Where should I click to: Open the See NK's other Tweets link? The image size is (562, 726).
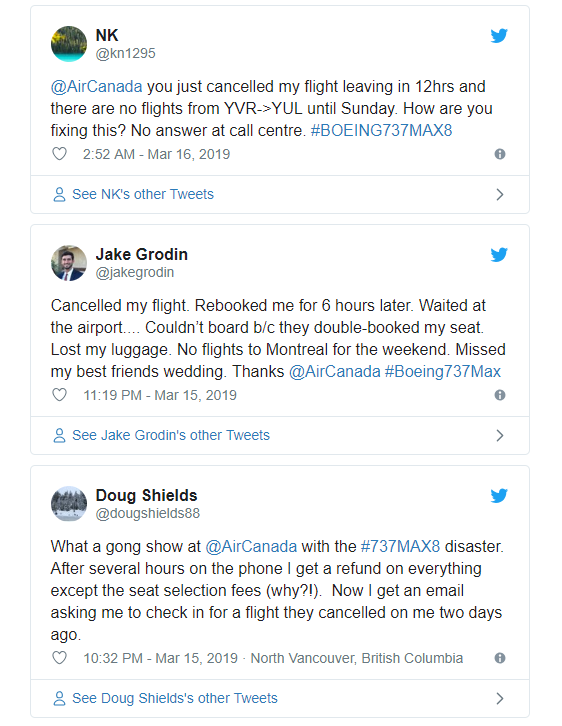click(x=143, y=194)
